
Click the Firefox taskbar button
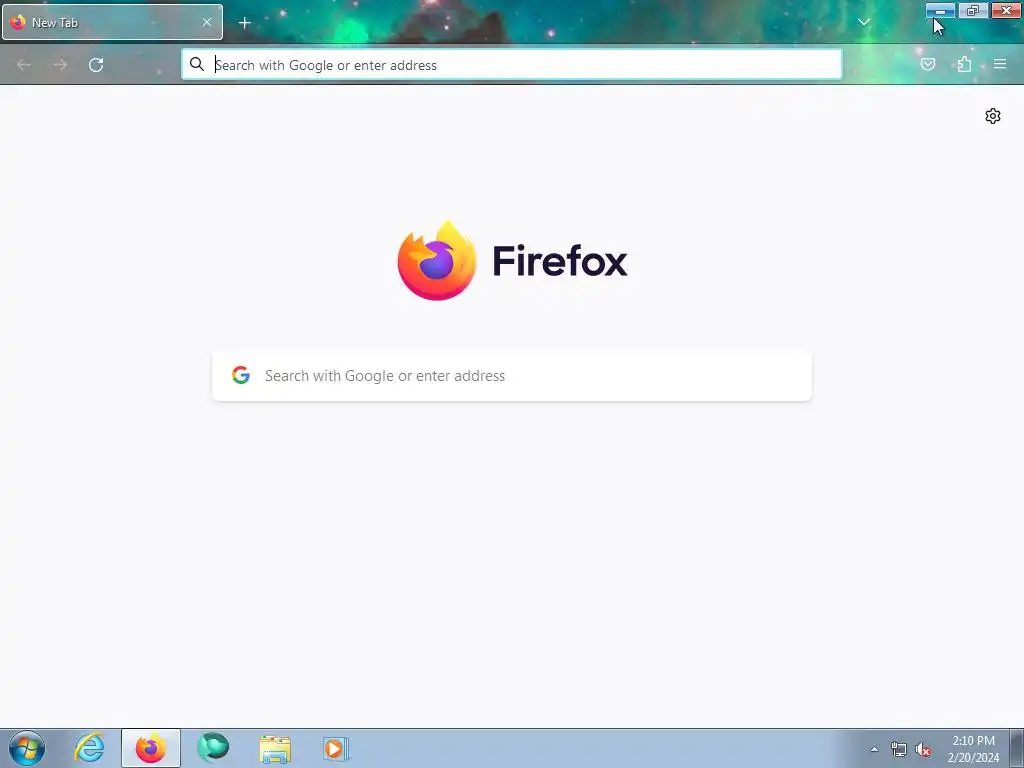tap(151, 748)
